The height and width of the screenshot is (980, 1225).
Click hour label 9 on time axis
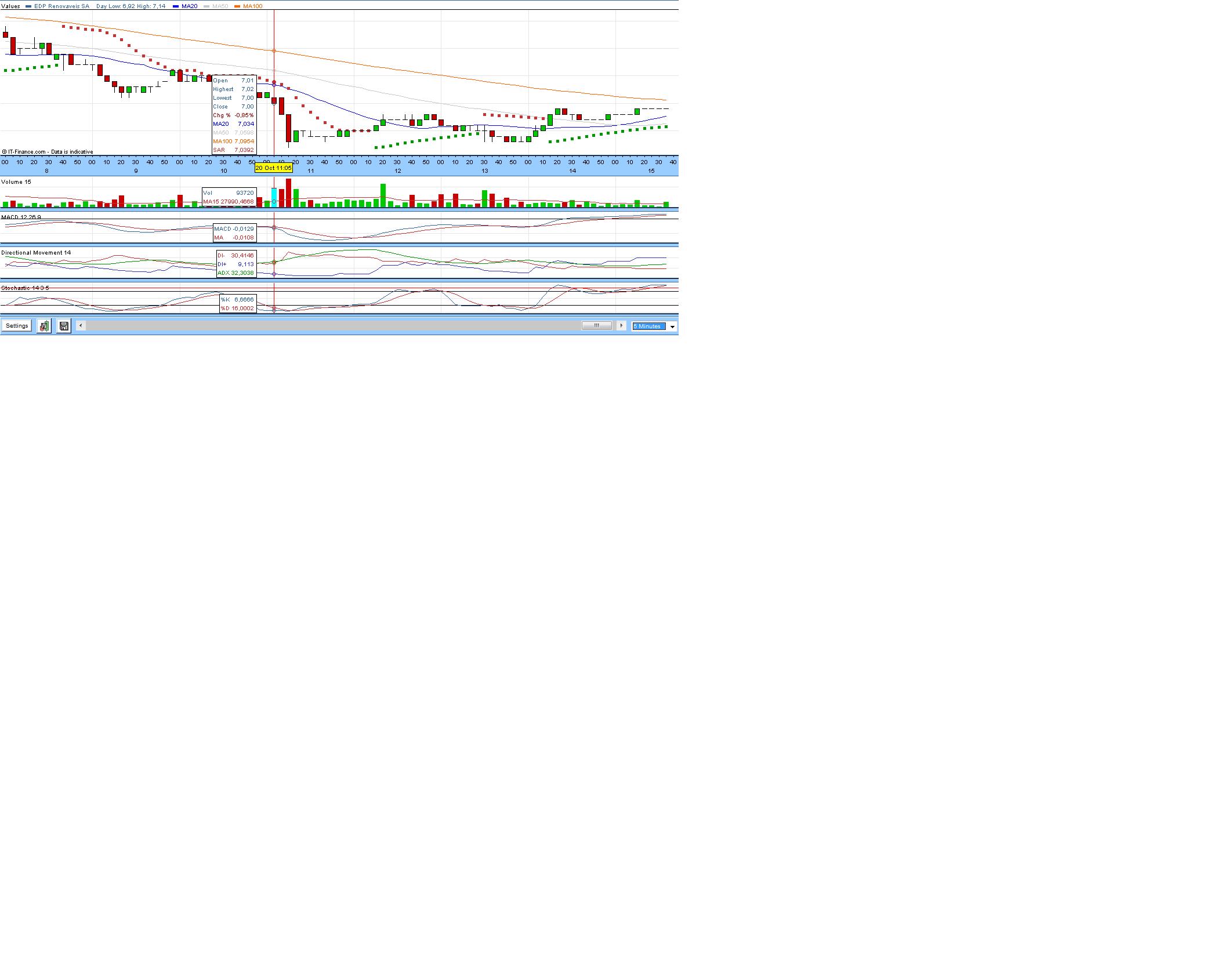tap(136, 171)
